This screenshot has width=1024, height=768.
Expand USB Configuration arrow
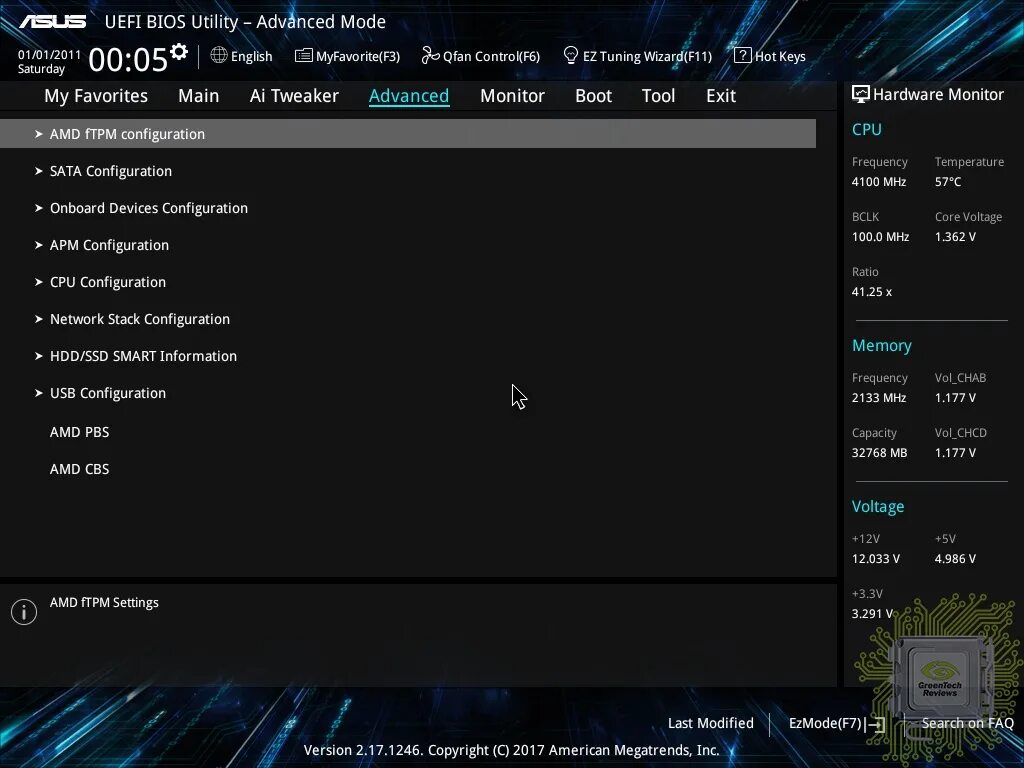click(39, 393)
